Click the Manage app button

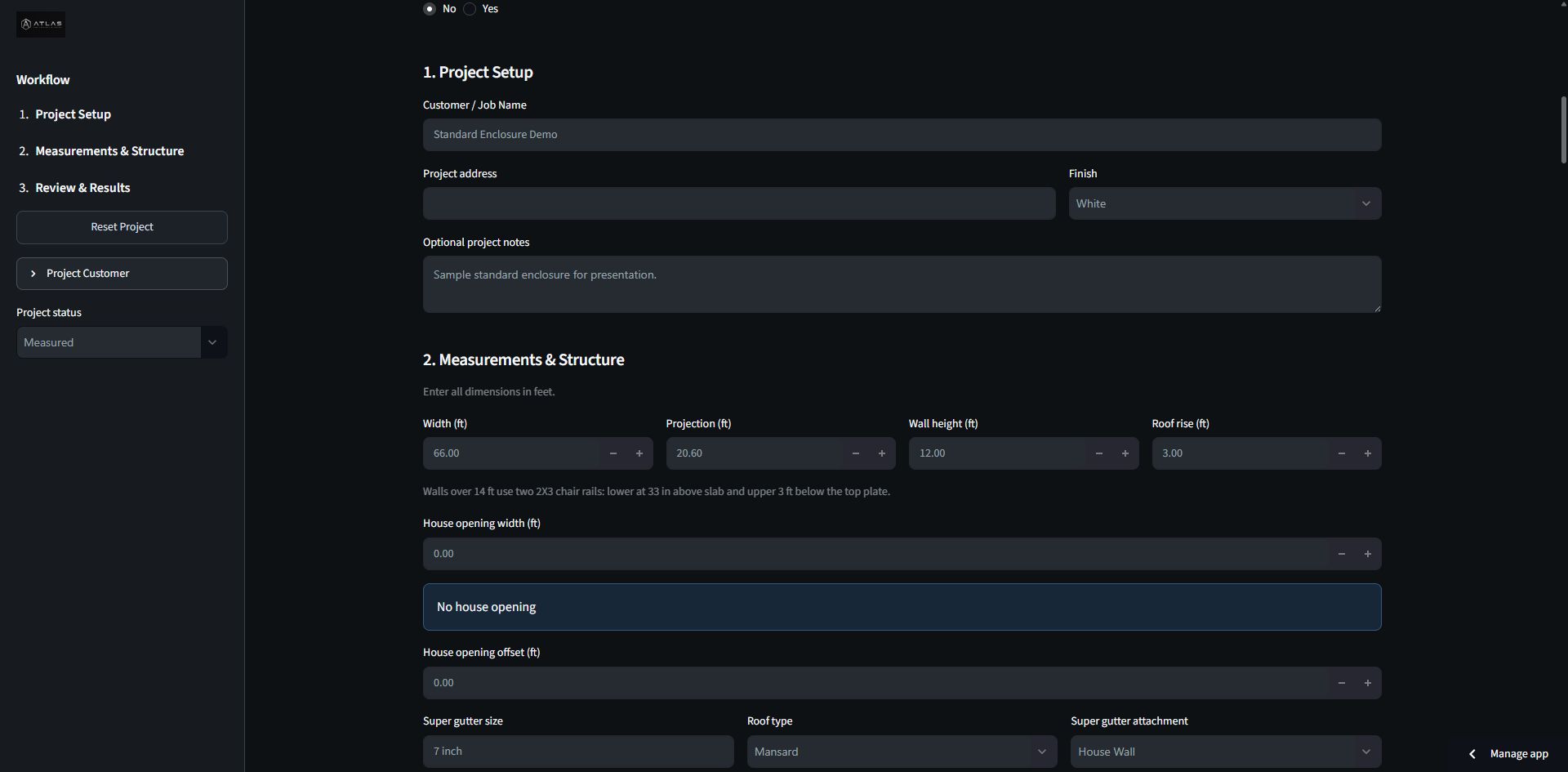coord(1509,754)
